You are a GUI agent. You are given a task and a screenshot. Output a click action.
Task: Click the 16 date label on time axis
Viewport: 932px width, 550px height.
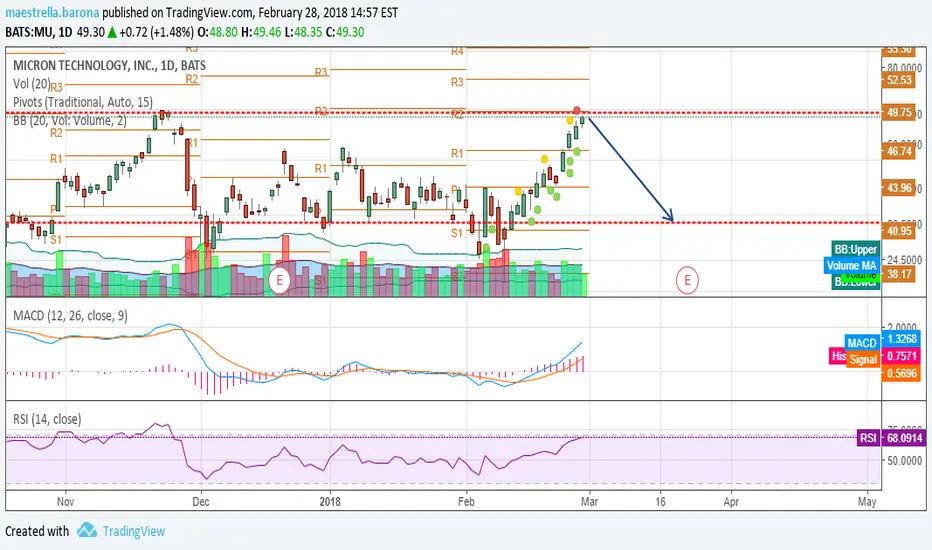pos(660,502)
